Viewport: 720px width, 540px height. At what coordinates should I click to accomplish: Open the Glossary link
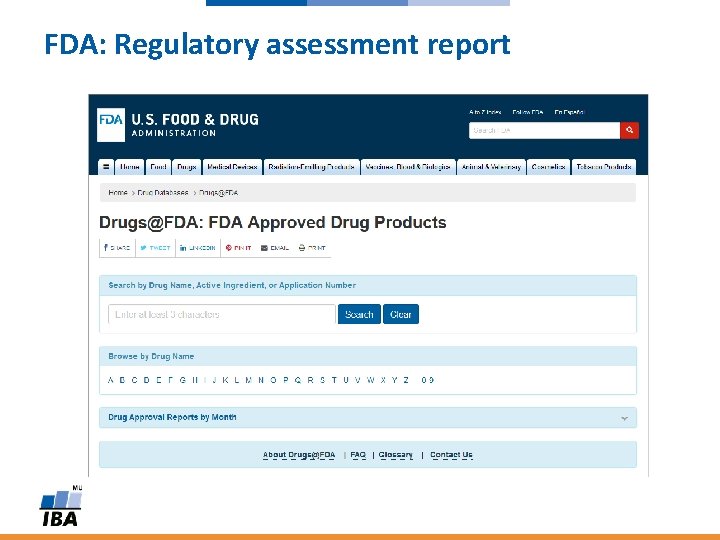[396, 455]
